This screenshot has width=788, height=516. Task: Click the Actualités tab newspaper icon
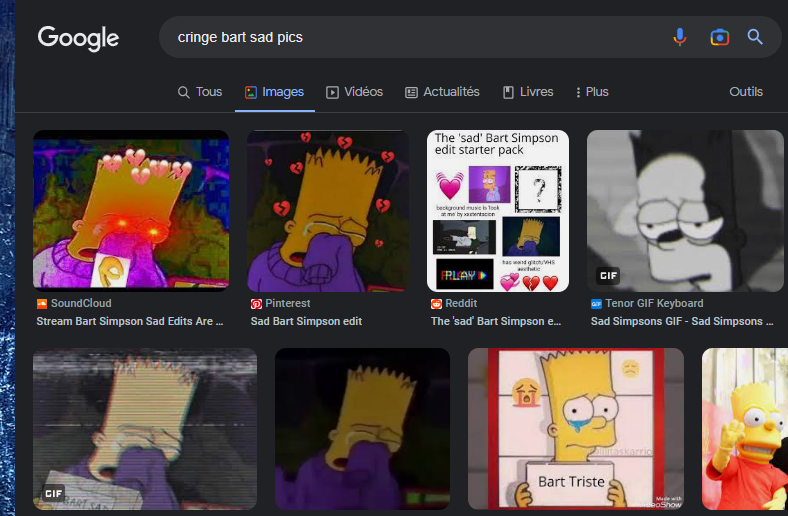[x=412, y=92]
